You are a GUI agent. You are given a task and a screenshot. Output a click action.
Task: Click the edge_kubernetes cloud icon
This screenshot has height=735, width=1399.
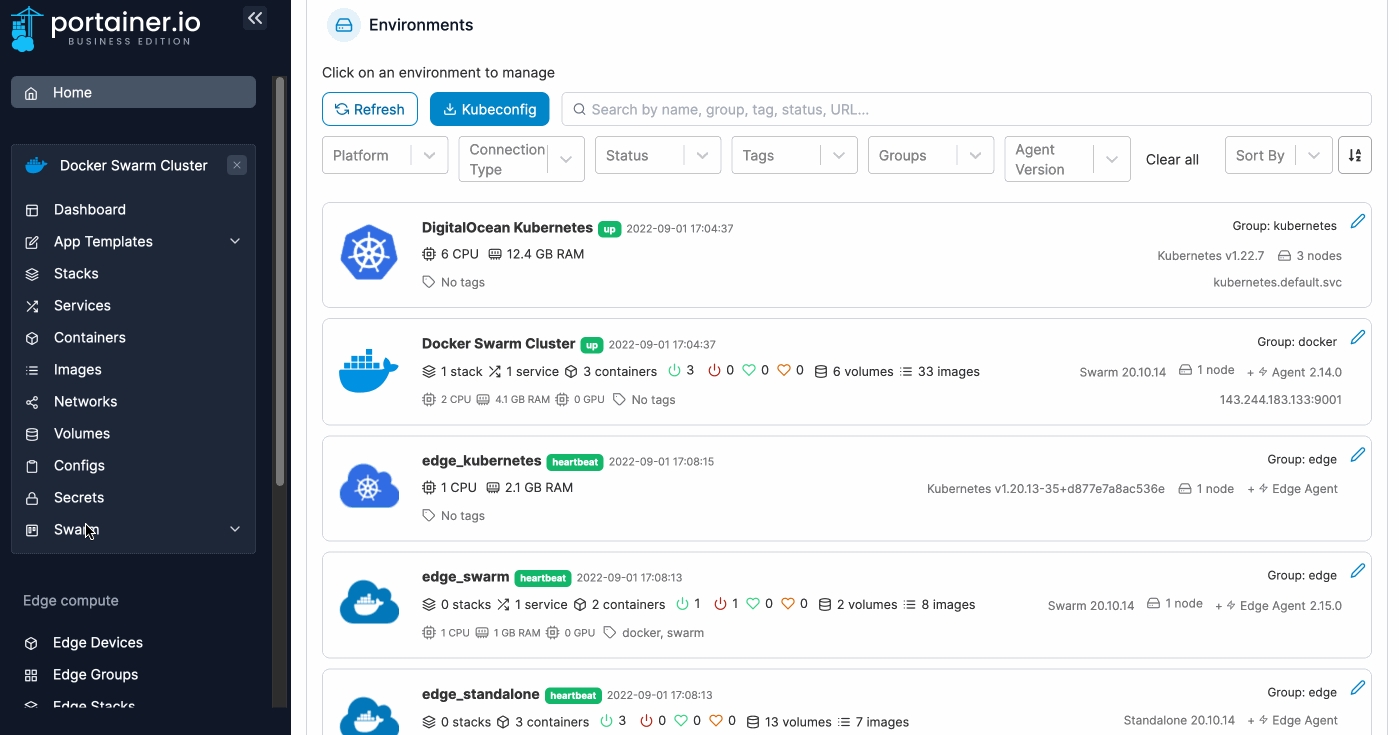tap(369, 488)
